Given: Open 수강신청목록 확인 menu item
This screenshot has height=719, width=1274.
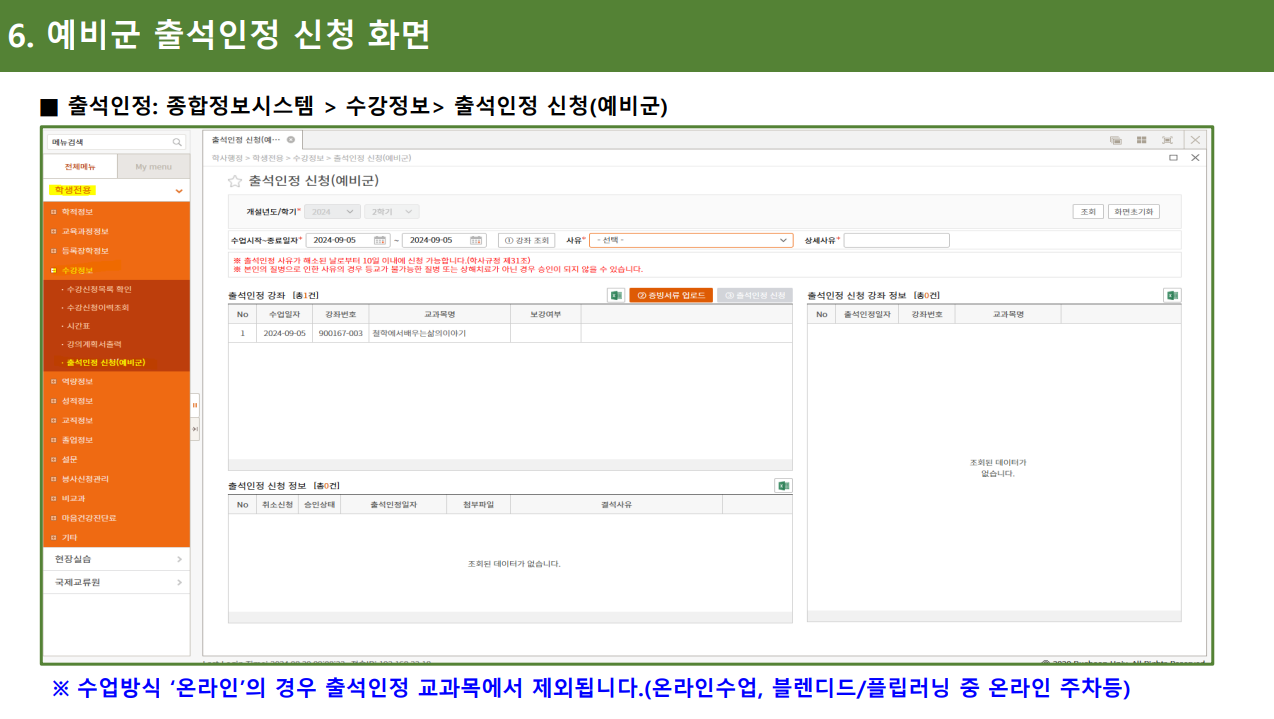Looking at the screenshot, I should click(99, 289).
